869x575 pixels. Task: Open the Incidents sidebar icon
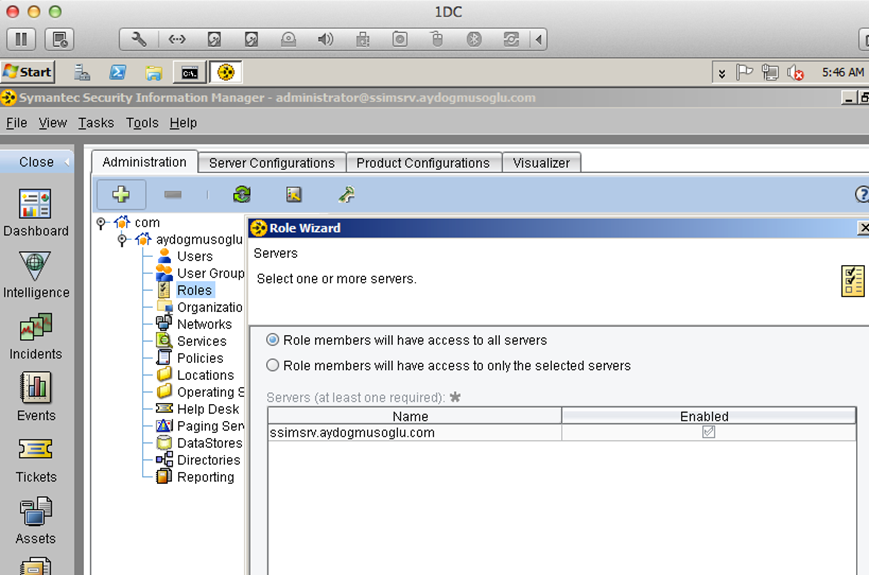(35, 337)
